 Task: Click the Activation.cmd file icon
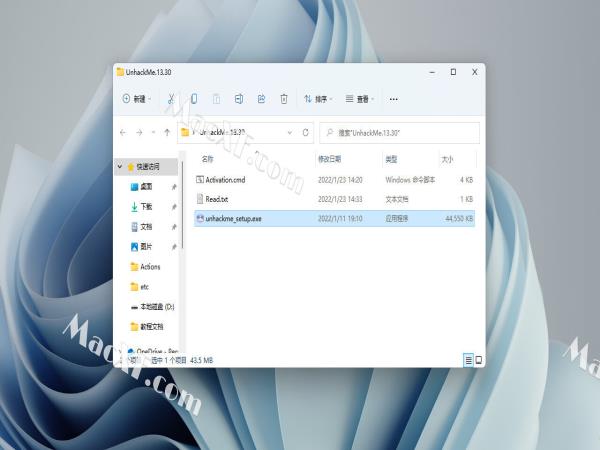(x=200, y=179)
